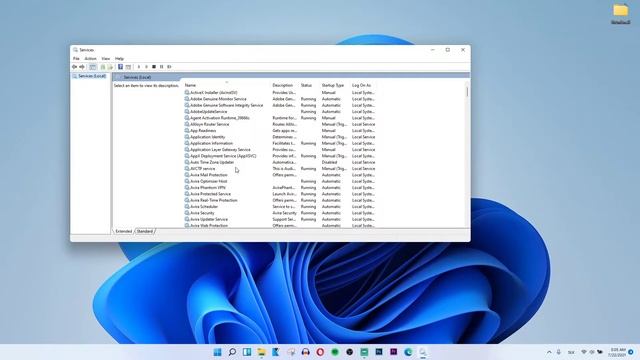Select Auto Time Zone Updater service
The height and width of the screenshot is (360, 640).
point(280,162)
